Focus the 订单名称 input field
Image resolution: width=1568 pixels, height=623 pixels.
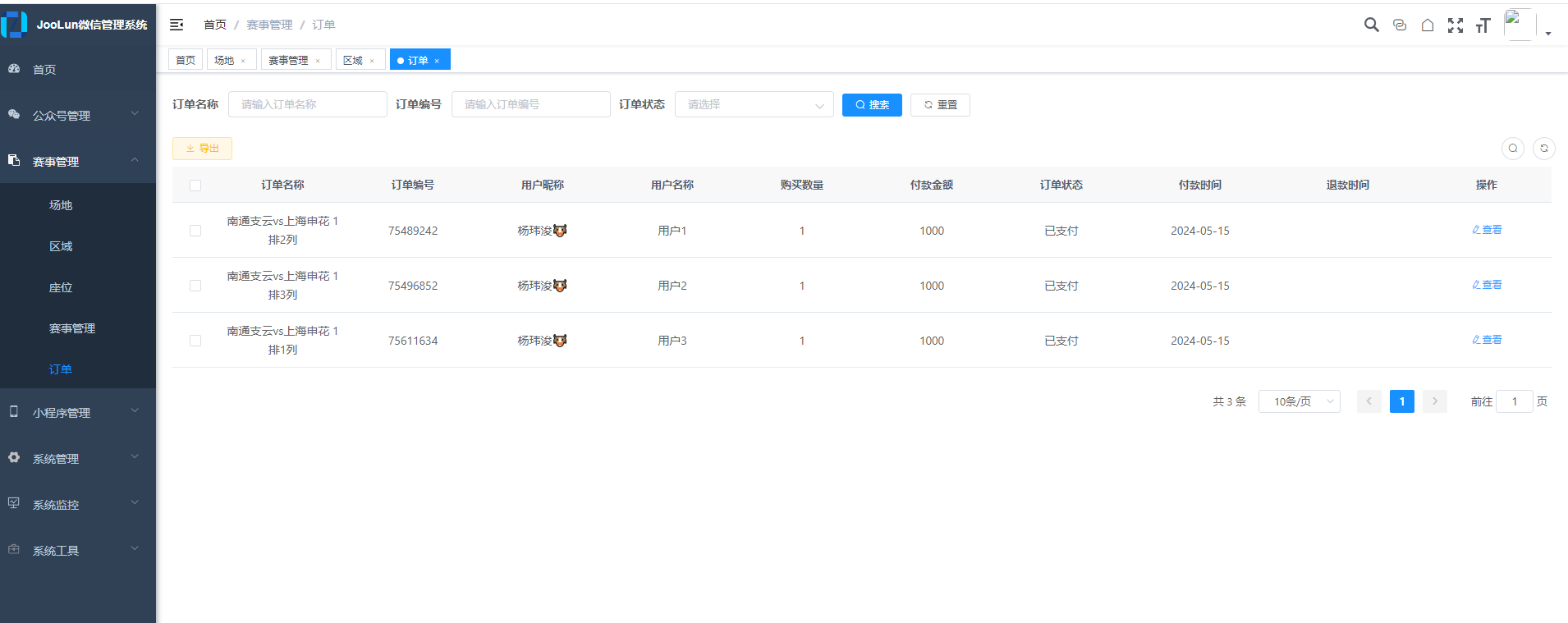(307, 104)
